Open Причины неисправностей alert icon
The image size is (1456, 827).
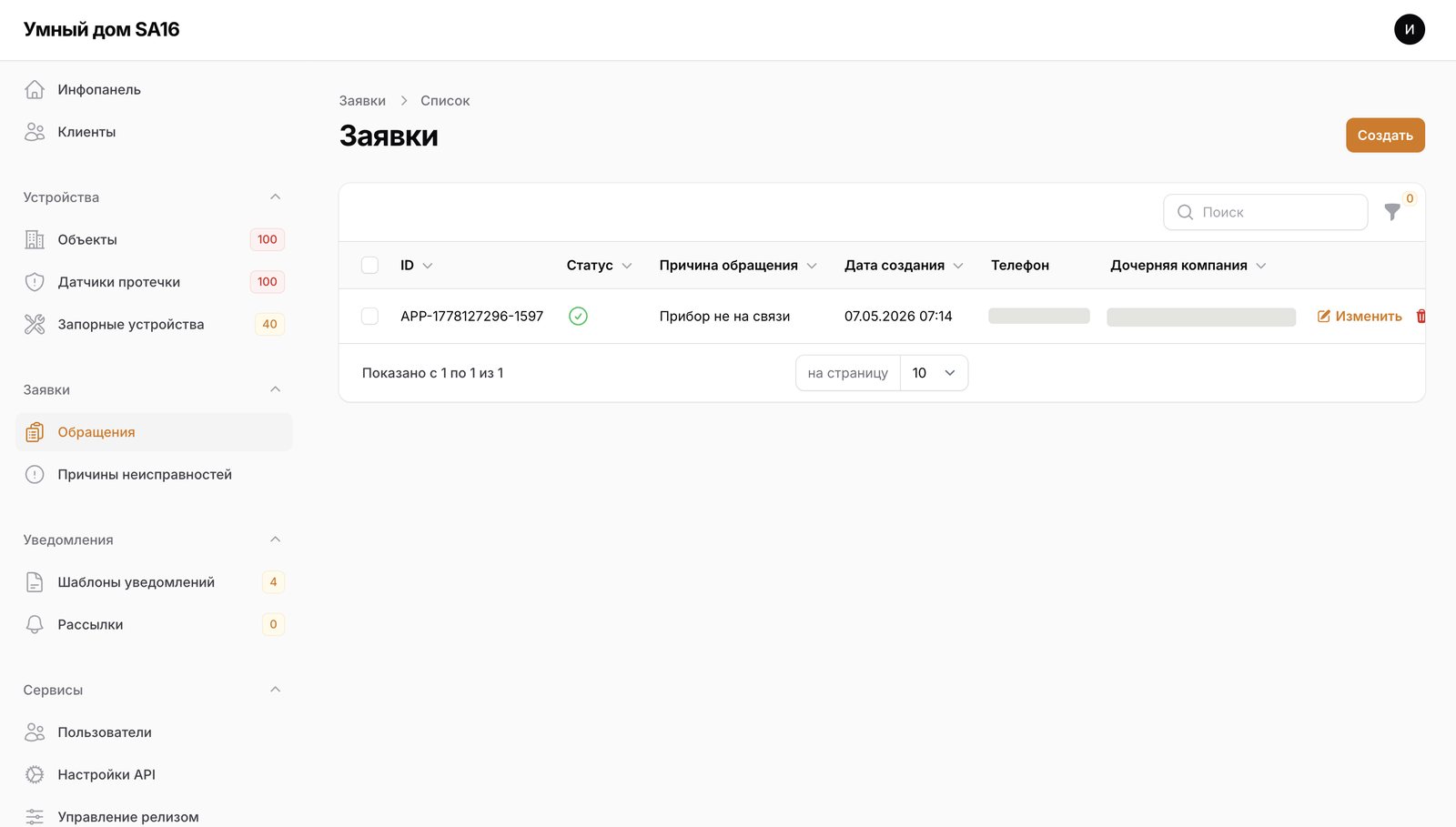[35, 474]
